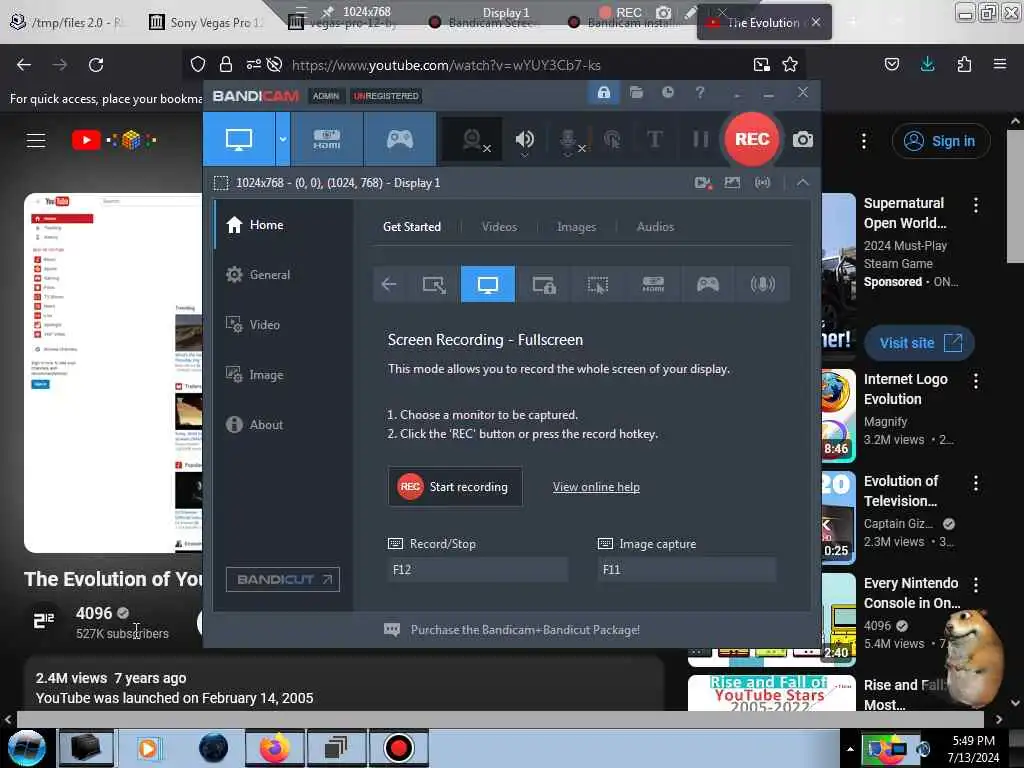The image size is (1024, 768).
Task: Click the YouTube logo
Action: (x=114, y=140)
